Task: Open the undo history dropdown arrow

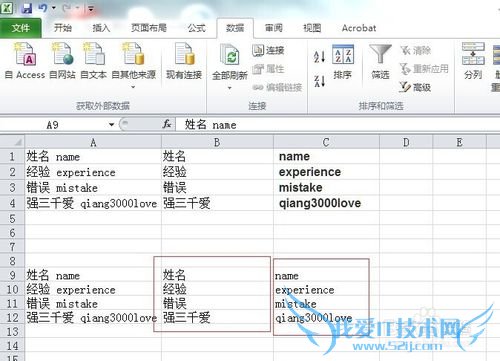Action: 54,8
